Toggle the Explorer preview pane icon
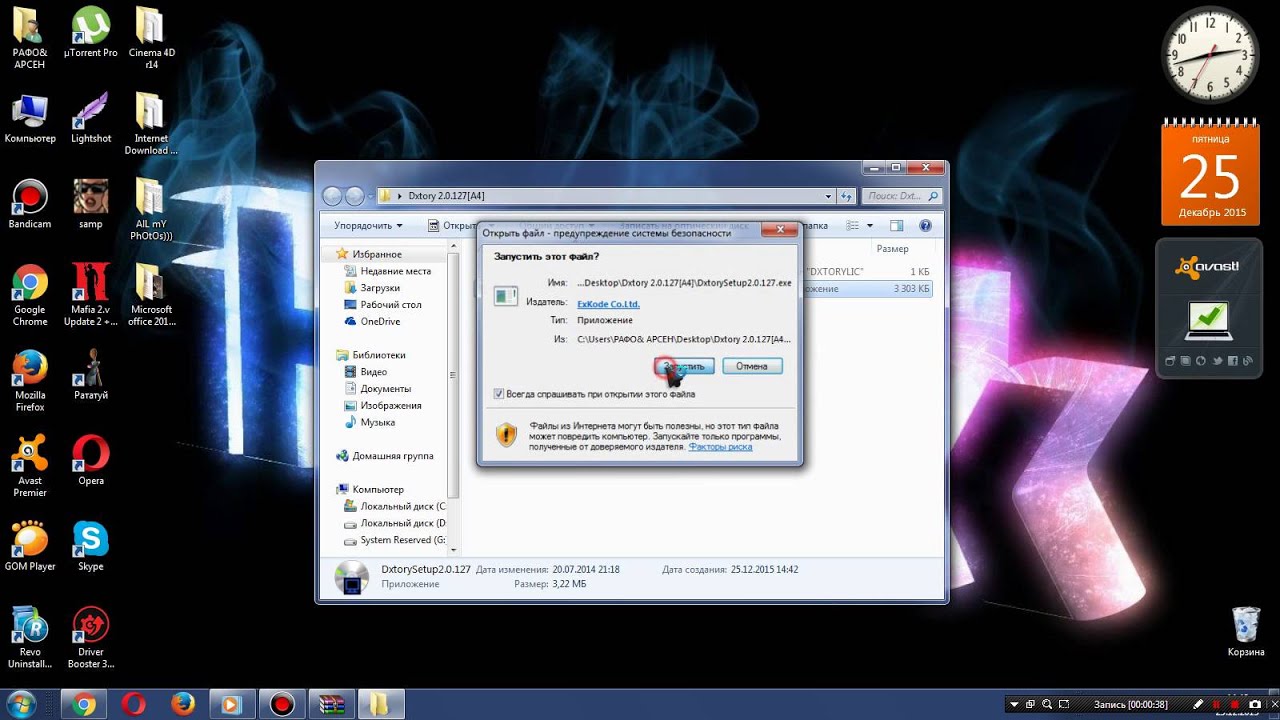This screenshot has height=720, width=1280. coord(897,226)
